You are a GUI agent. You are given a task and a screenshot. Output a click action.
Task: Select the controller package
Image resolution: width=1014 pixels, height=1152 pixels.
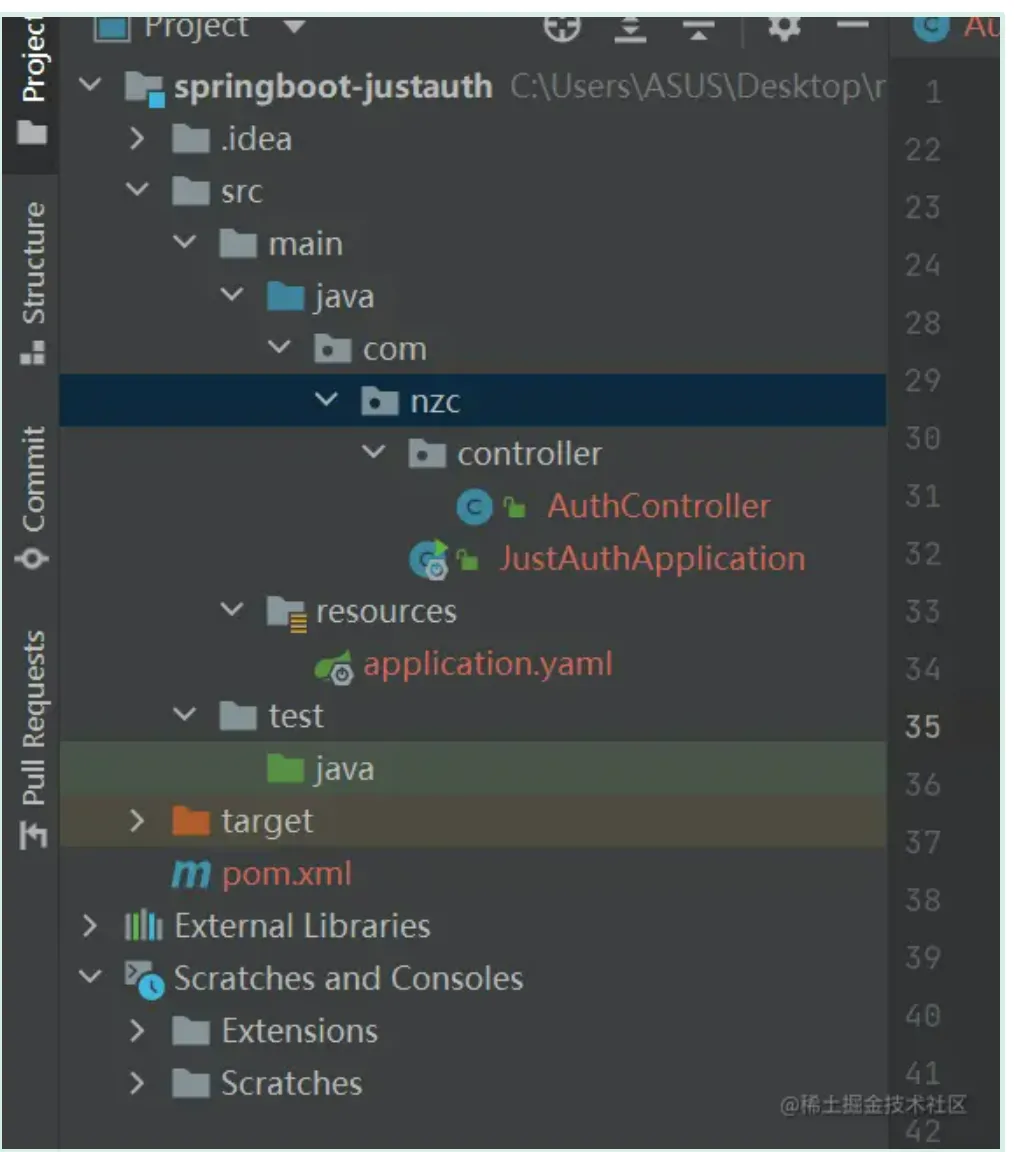[529, 454]
